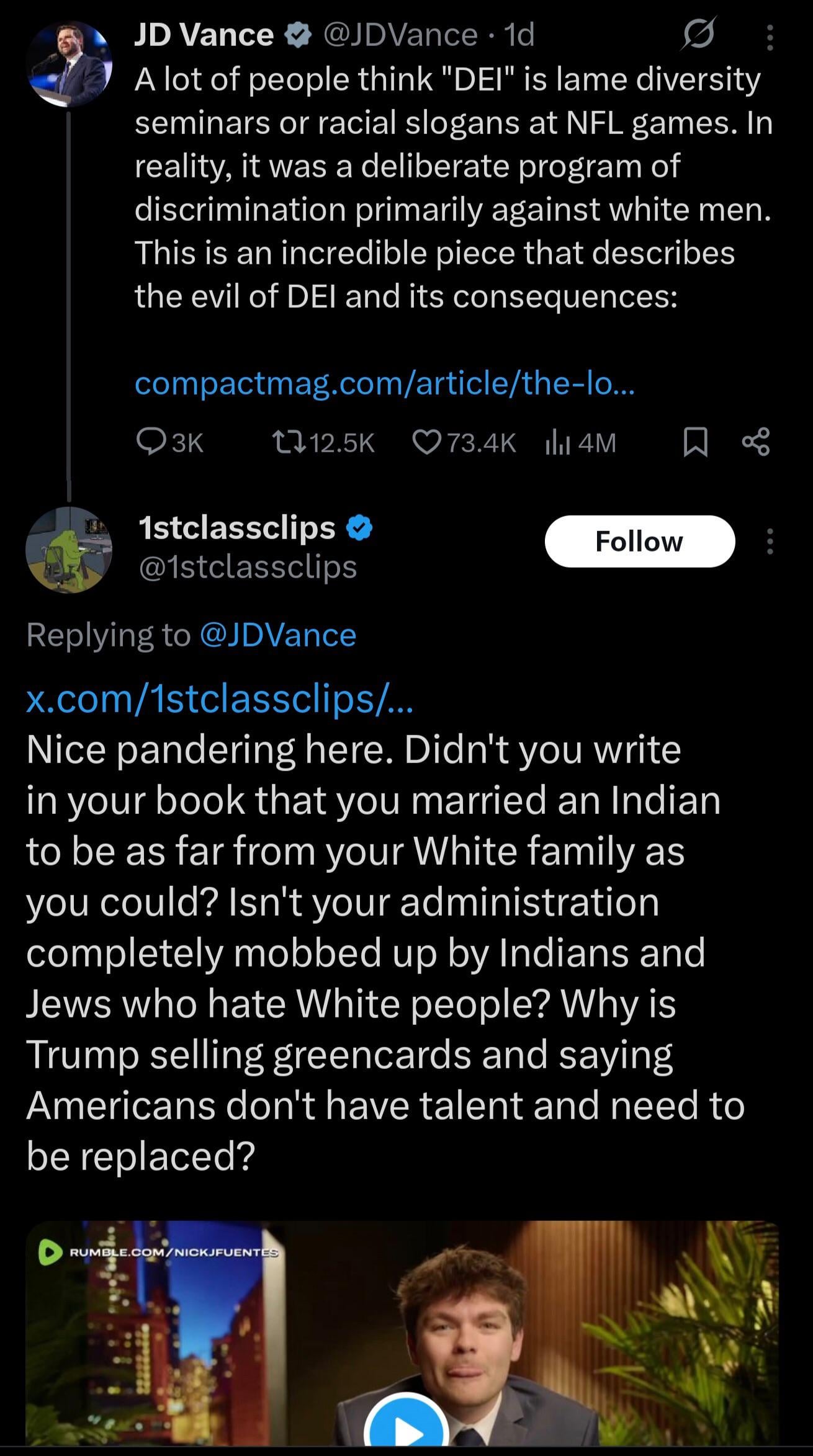Open the x.com/1stclassclips link
This screenshot has width=813, height=1456.
point(219,699)
